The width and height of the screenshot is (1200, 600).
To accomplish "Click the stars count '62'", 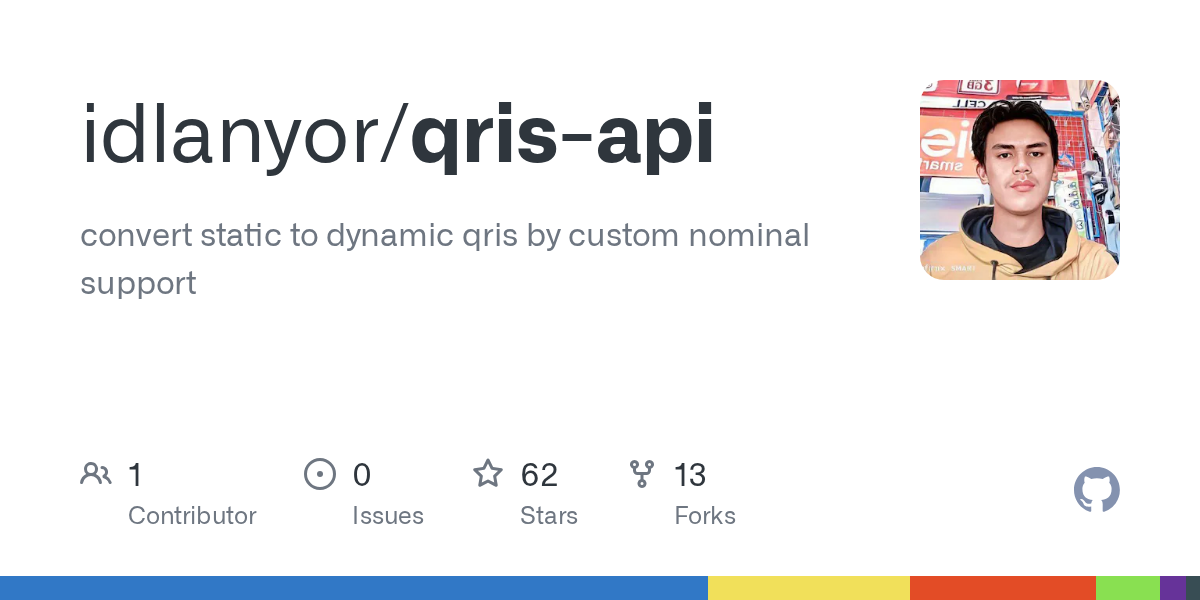I will (x=539, y=474).
